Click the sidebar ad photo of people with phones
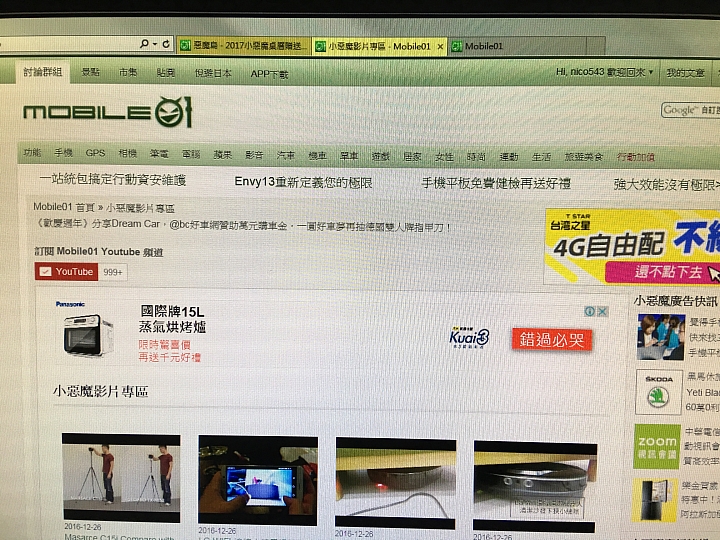 pyautogui.click(x=661, y=337)
